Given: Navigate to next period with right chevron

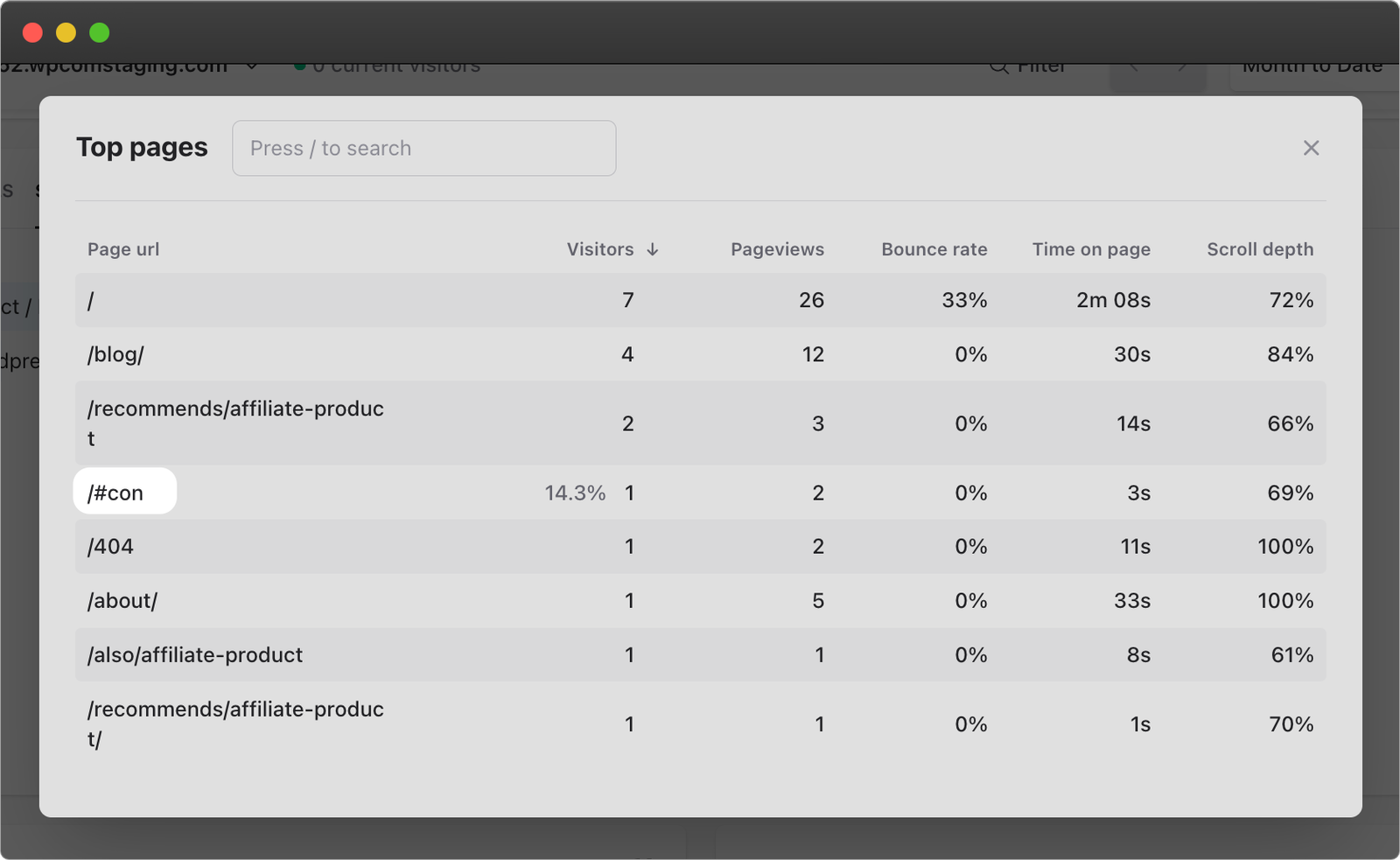Looking at the screenshot, I should pos(1185,66).
